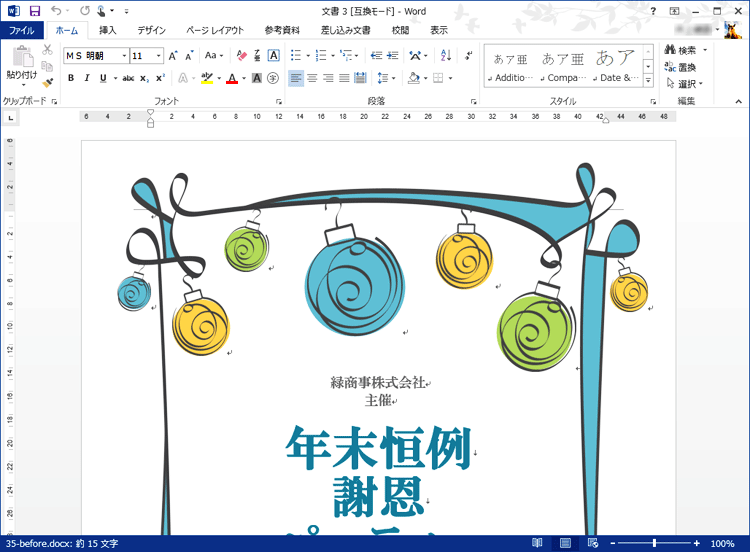Toggle Italic formatting
The image size is (750, 552).
87,78
